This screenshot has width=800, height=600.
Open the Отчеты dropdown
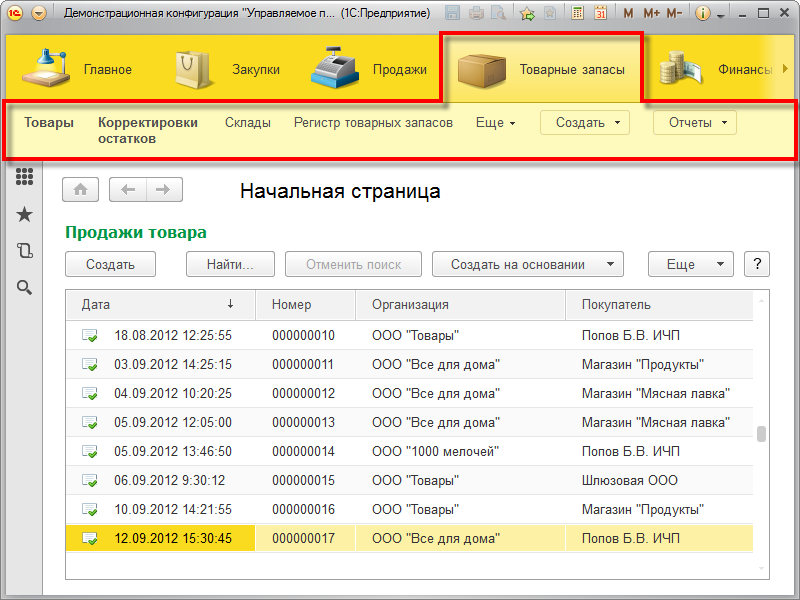[x=694, y=121]
